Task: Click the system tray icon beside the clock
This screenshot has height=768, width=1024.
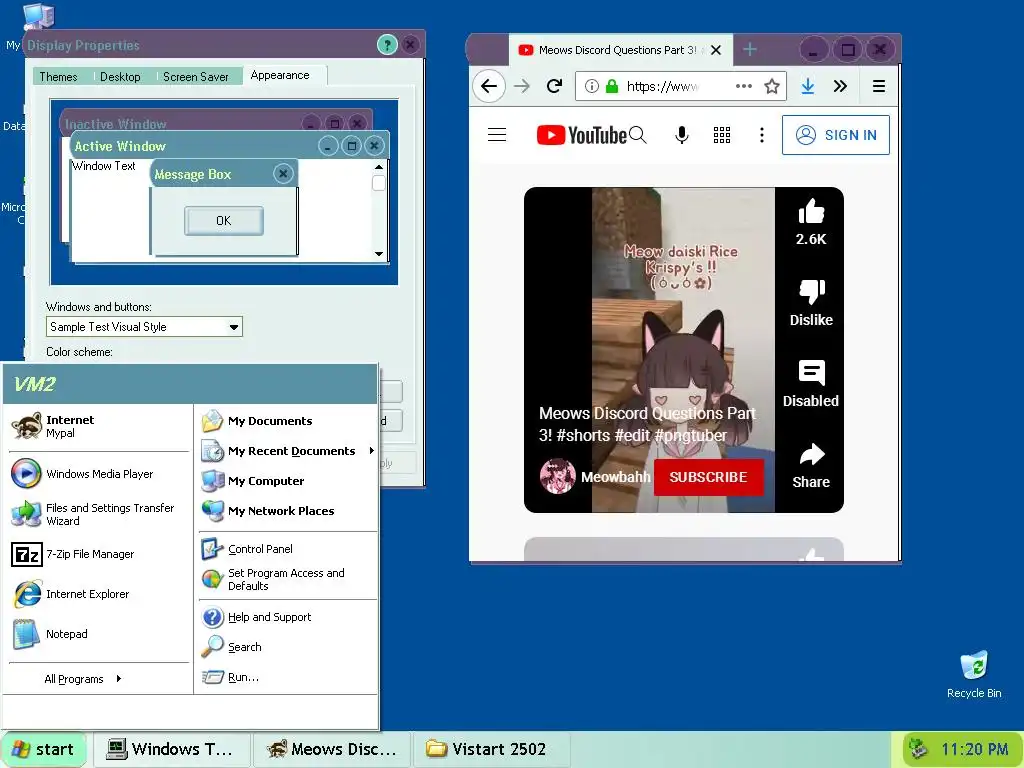Action: (x=920, y=749)
